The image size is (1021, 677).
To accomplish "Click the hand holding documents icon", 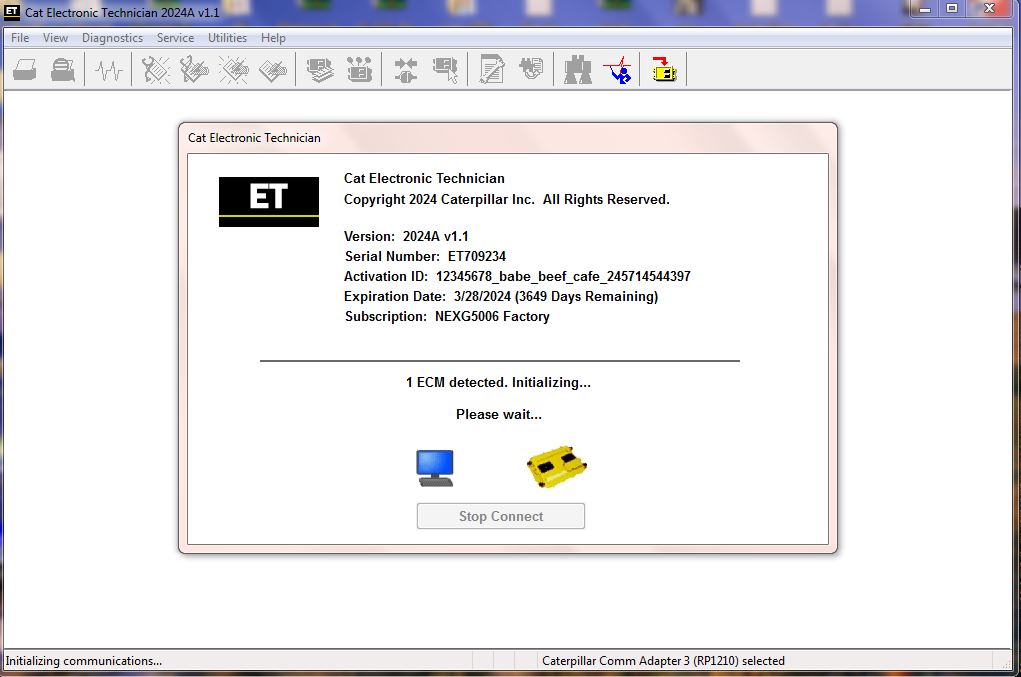I will [531, 68].
